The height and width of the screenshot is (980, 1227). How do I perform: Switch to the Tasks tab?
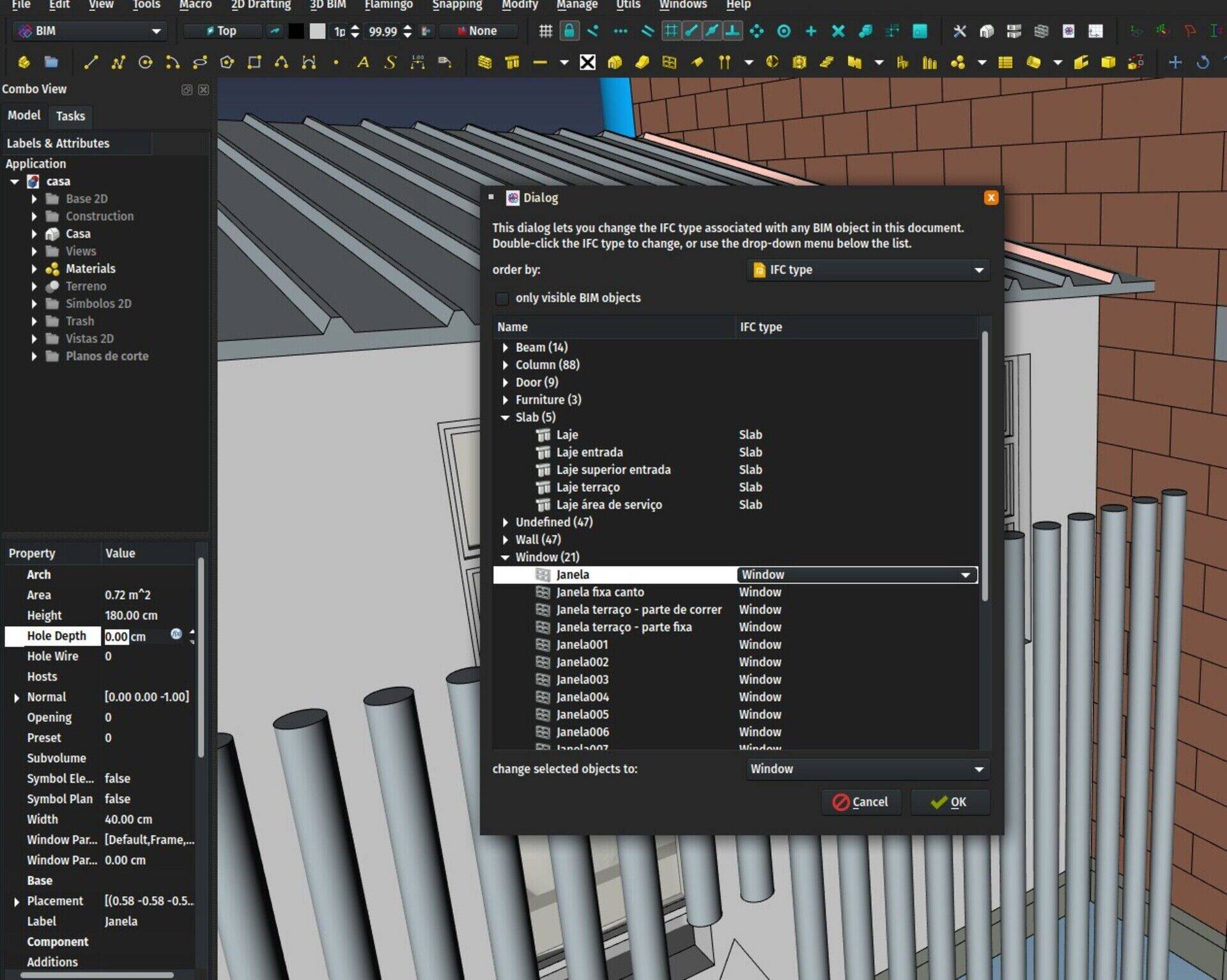(x=70, y=116)
